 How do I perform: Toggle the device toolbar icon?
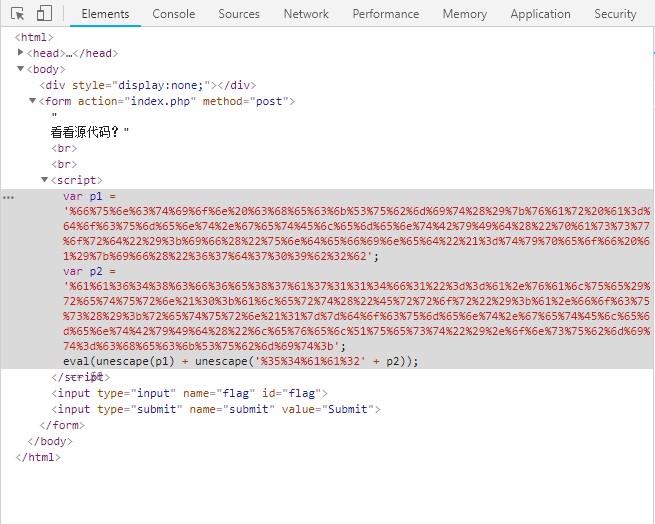tap(44, 13)
